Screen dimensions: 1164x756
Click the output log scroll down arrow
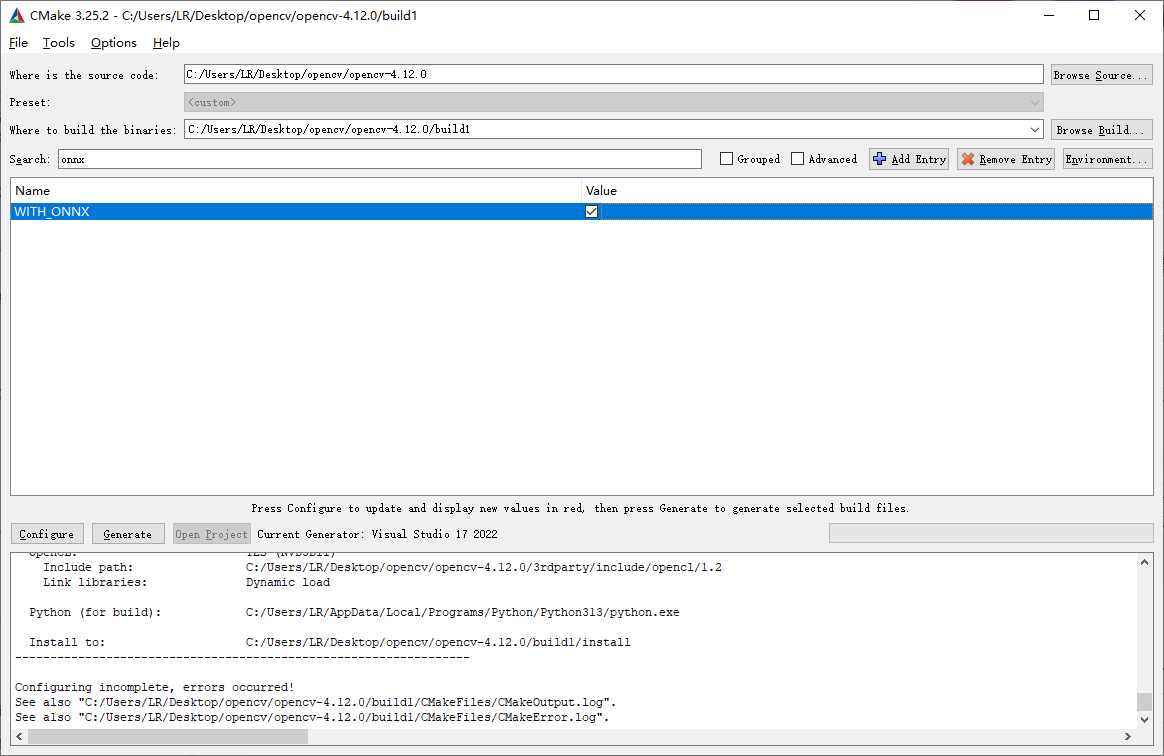coord(1145,720)
